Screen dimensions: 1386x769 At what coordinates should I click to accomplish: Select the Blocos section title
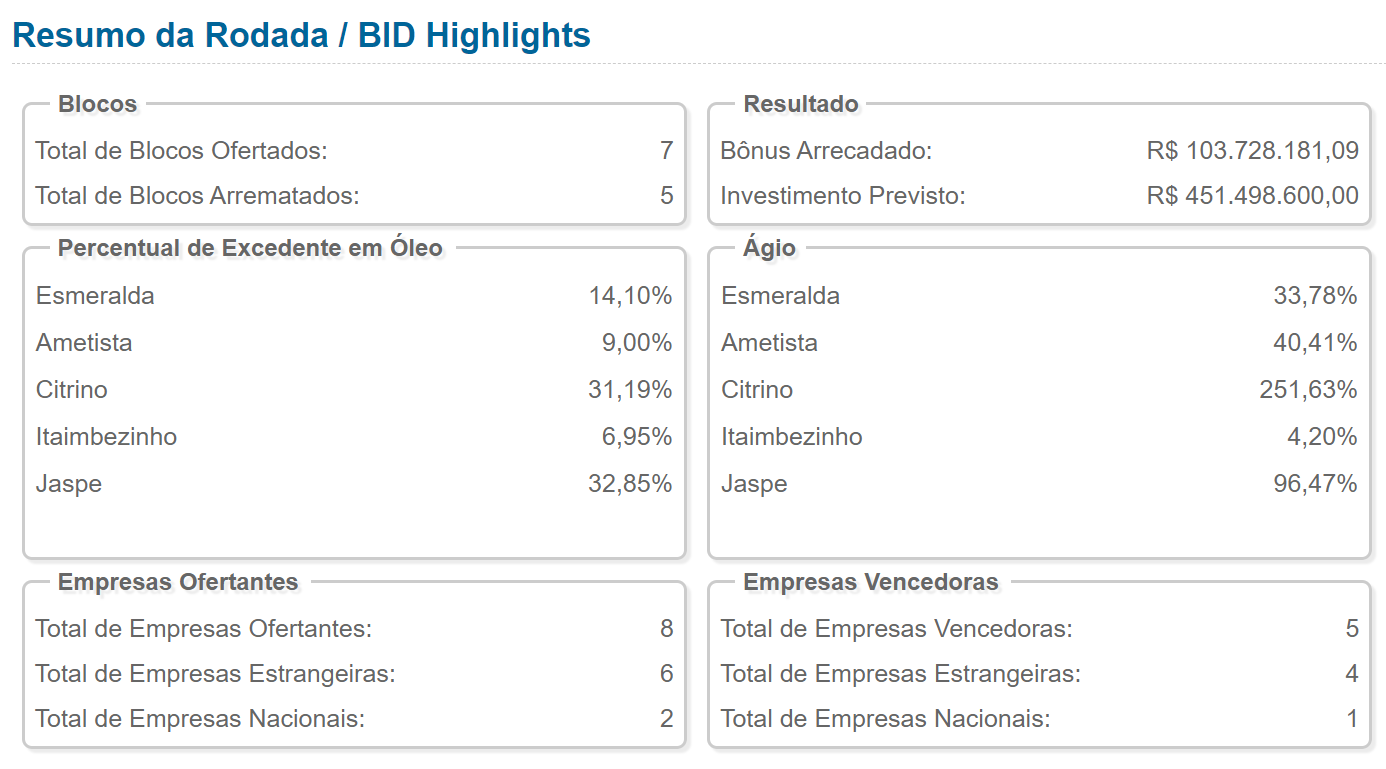pyautogui.click(x=97, y=104)
